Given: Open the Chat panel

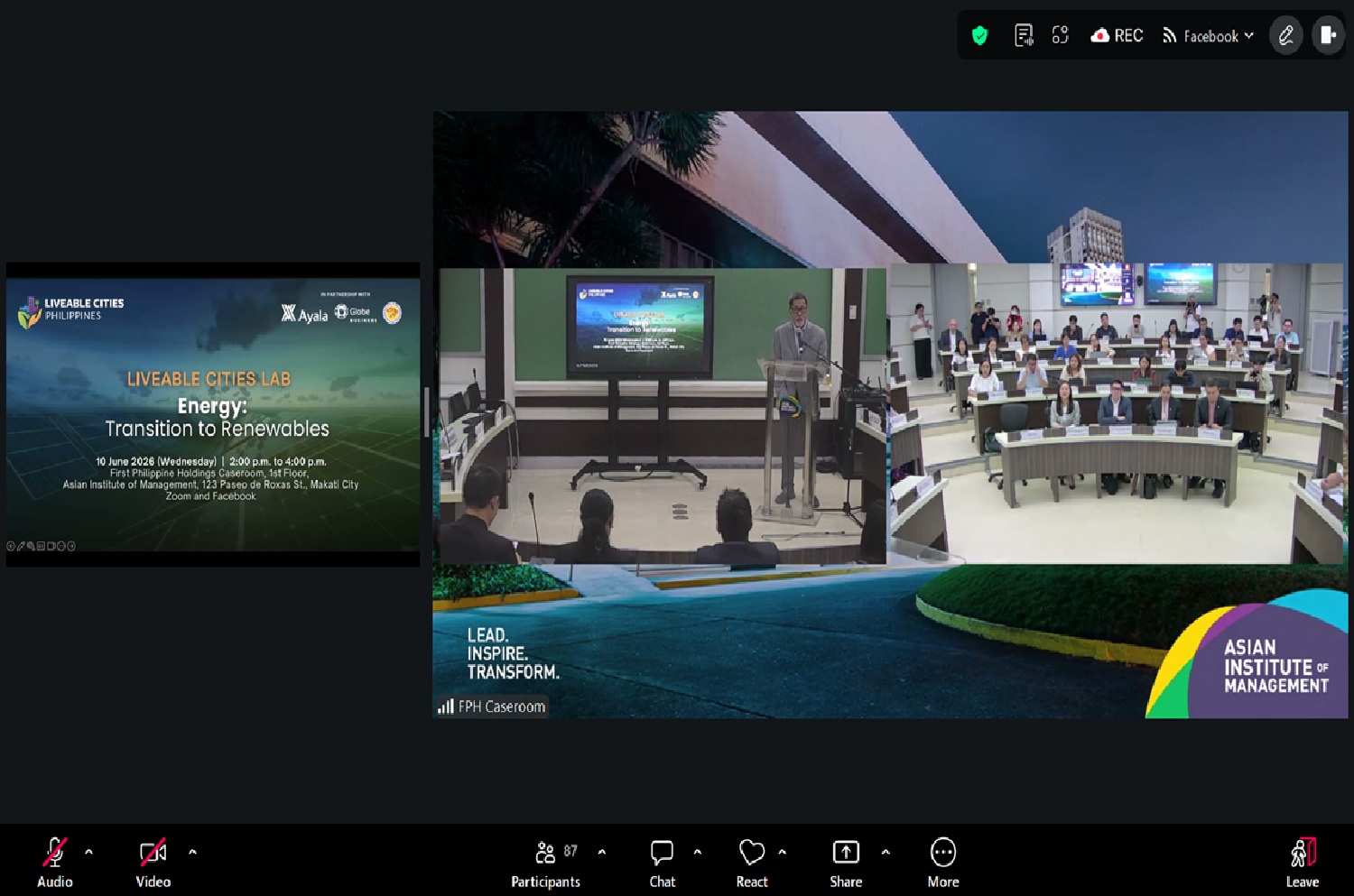Looking at the screenshot, I should (662, 864).
